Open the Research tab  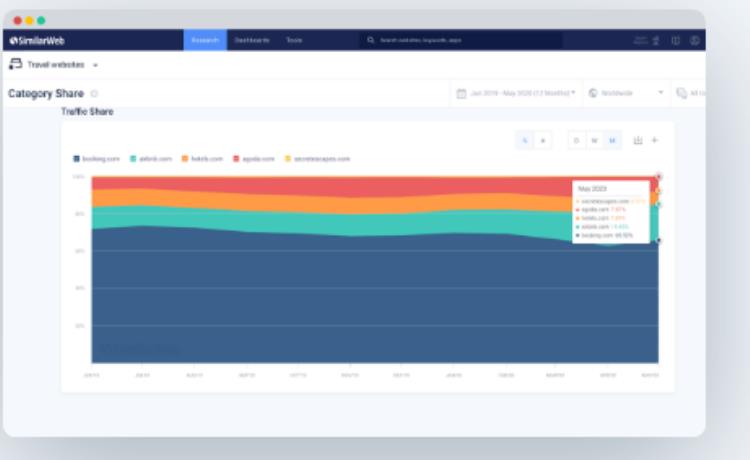(x=205, y=40)
